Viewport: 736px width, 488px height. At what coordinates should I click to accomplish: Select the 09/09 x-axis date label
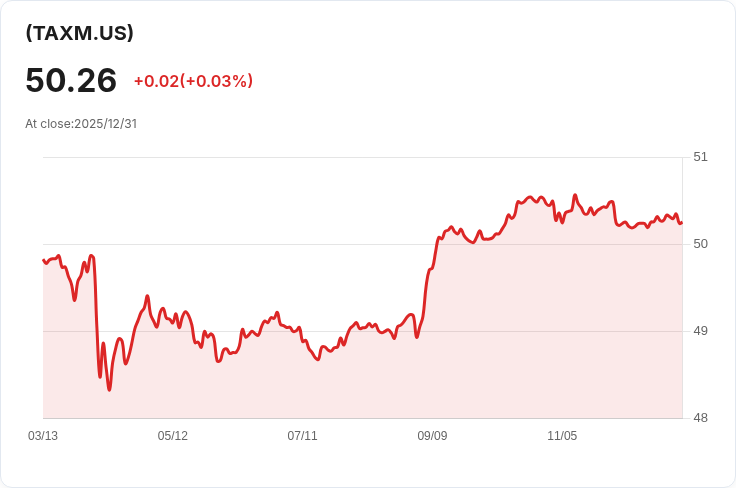click(x=432, y=436)
